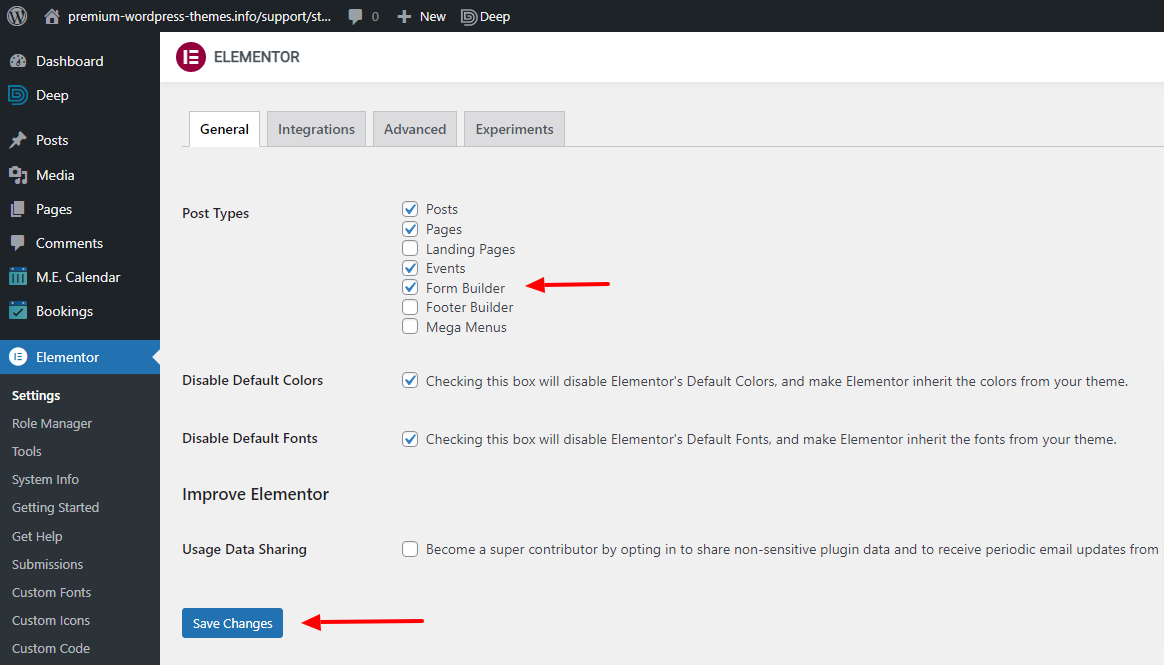Enable Usage Data Sharing checkbox

point(410,549)
